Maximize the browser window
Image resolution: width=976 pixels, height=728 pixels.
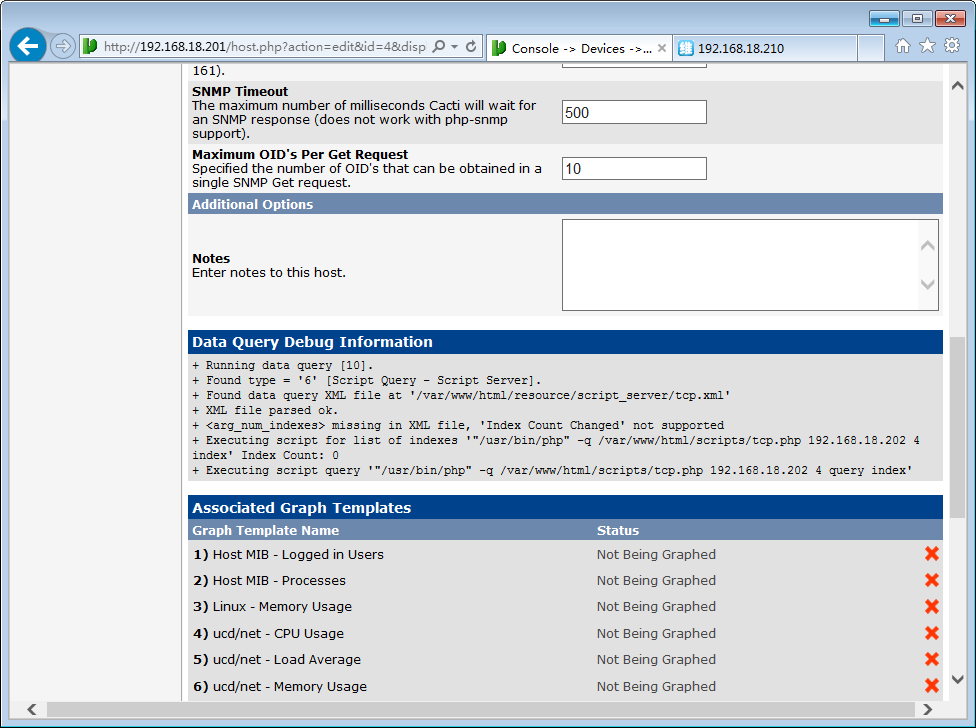[917, 19]
